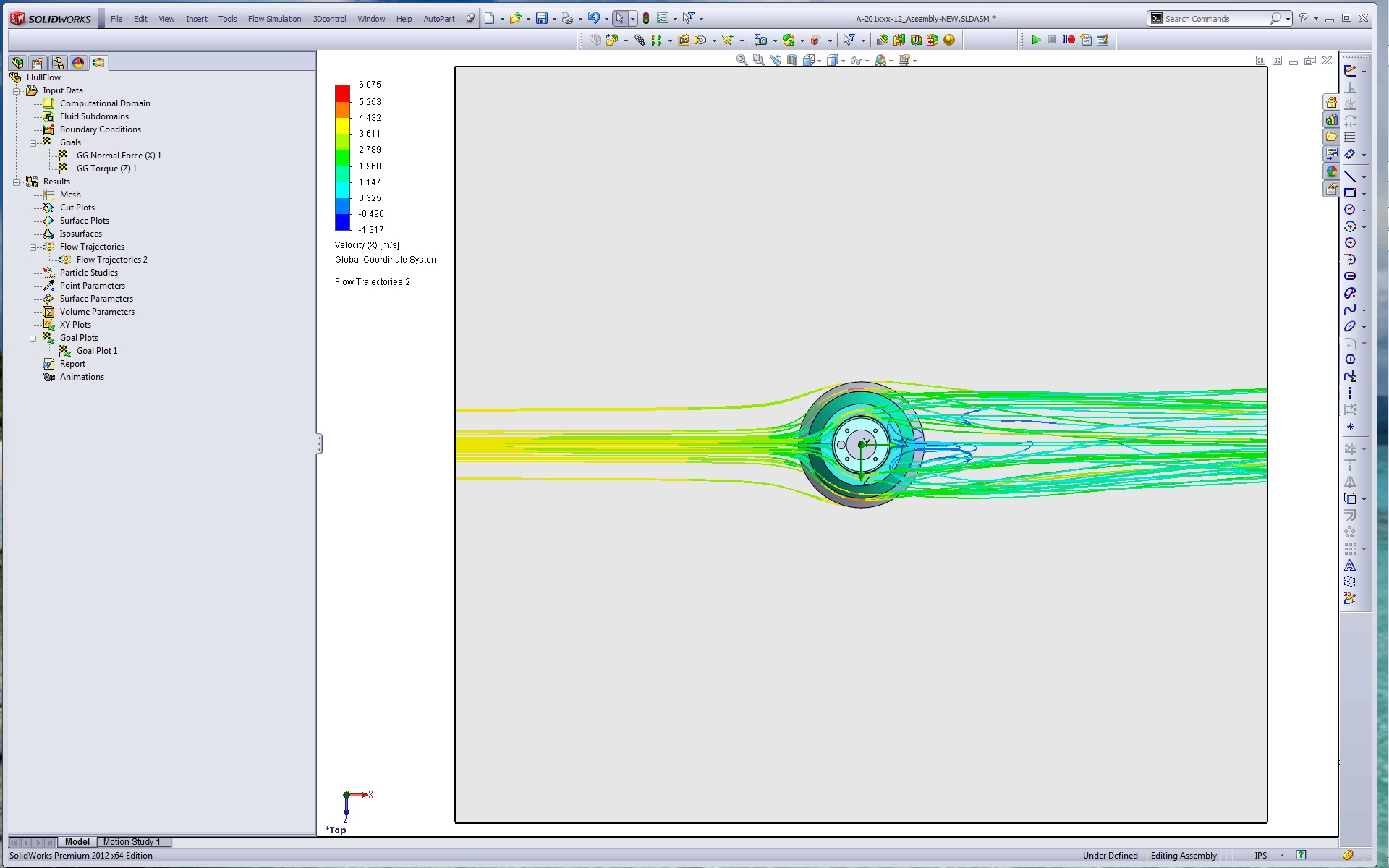The width and height of the screenshot is (1389, 868).
Task: Open the Display Style dropdown arrow
Action: click(844, 61)
